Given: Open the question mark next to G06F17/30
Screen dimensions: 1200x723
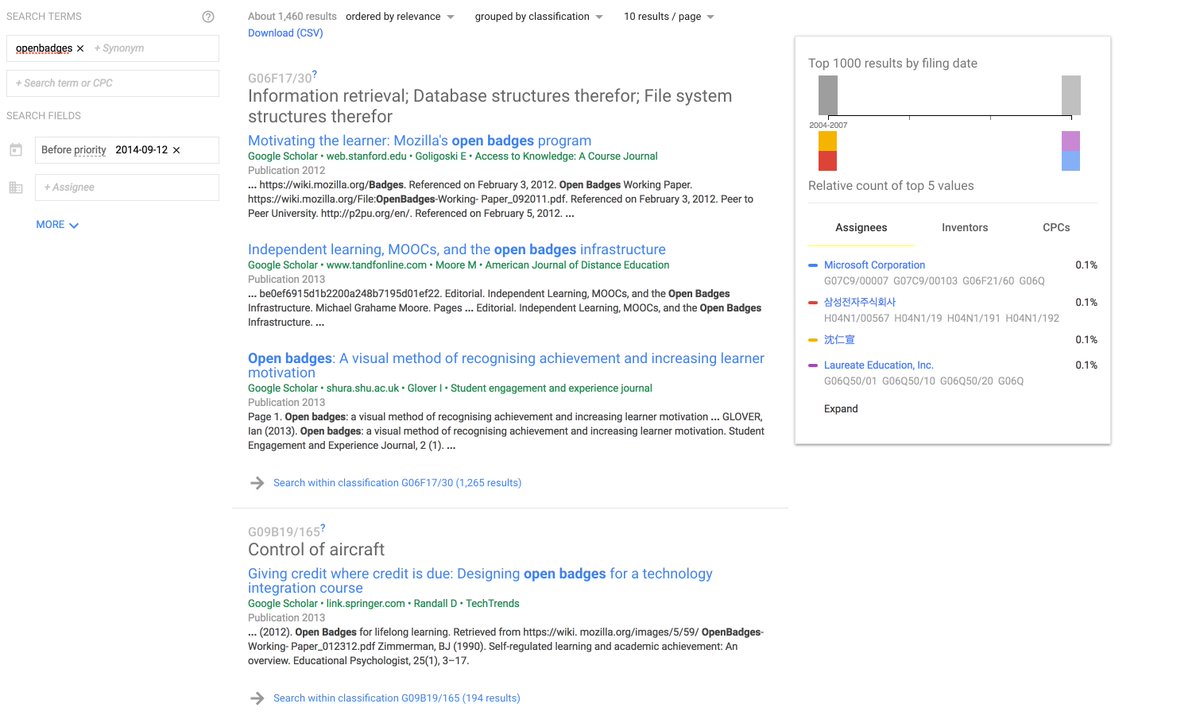Looking at the screenshot, I should point(314,74).
